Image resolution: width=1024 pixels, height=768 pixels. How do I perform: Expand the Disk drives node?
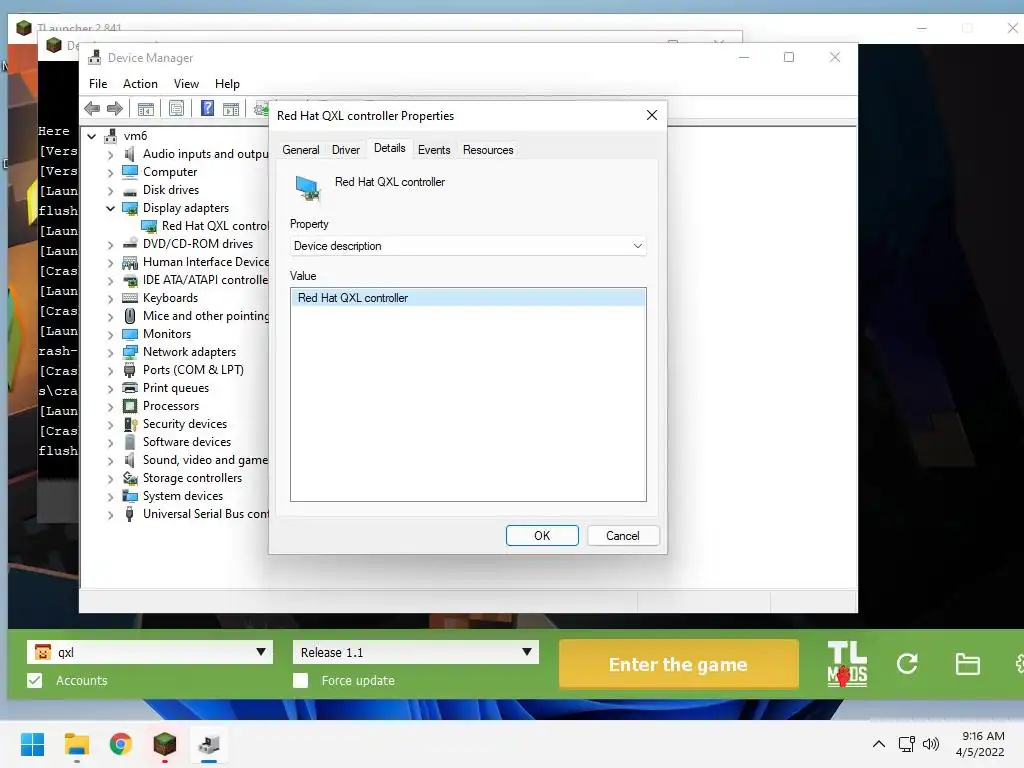tap(110, 191)
